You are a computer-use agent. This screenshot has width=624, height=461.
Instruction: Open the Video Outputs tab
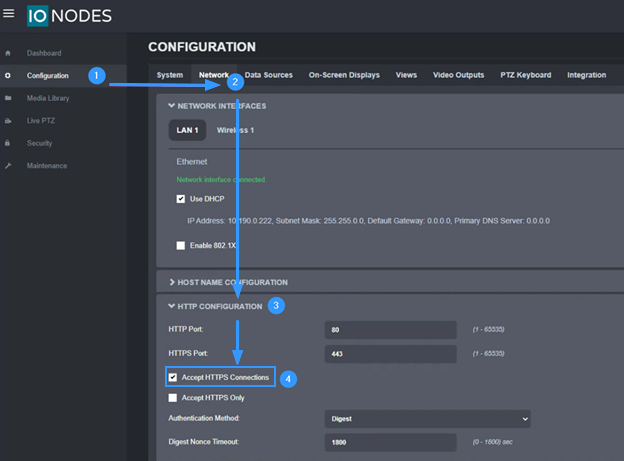458,75
